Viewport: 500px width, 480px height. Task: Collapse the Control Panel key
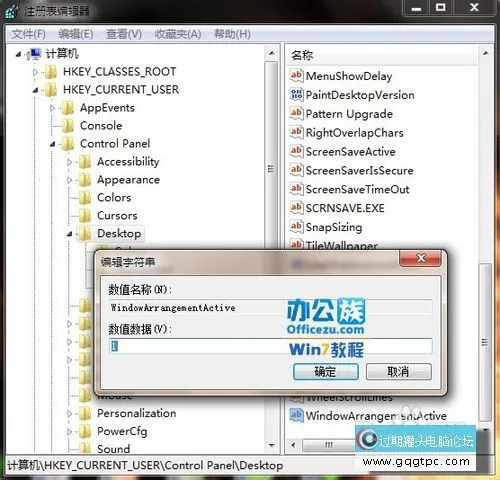[52, 144]
